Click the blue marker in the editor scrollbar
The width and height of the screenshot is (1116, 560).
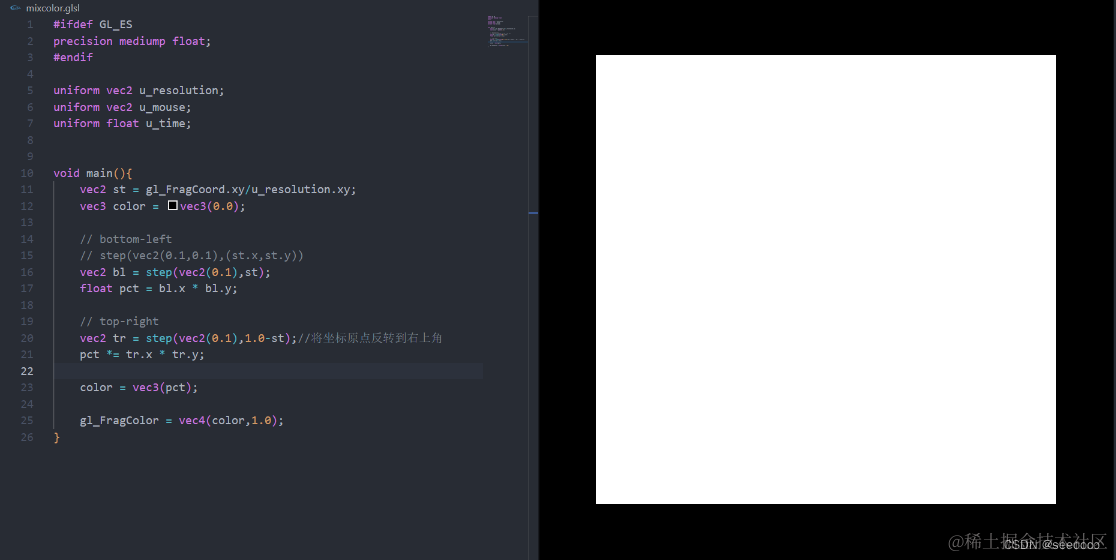click(533, 213)
